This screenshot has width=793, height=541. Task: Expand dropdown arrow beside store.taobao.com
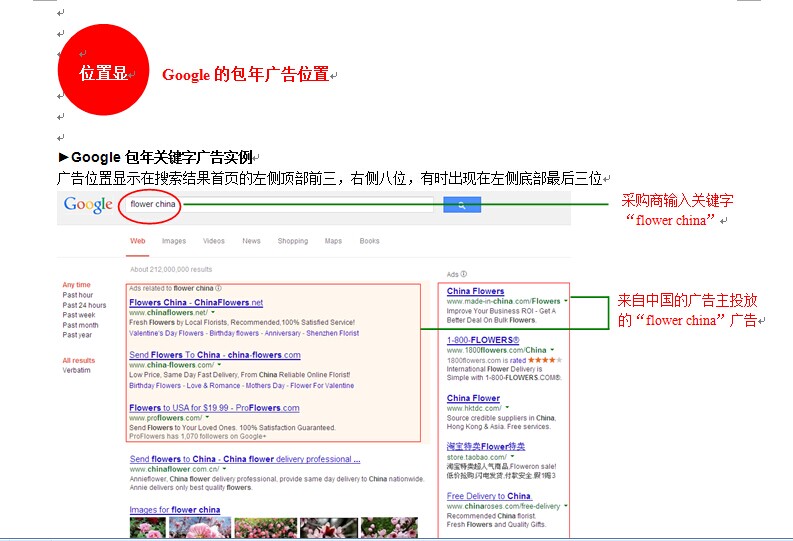[512, 457]
